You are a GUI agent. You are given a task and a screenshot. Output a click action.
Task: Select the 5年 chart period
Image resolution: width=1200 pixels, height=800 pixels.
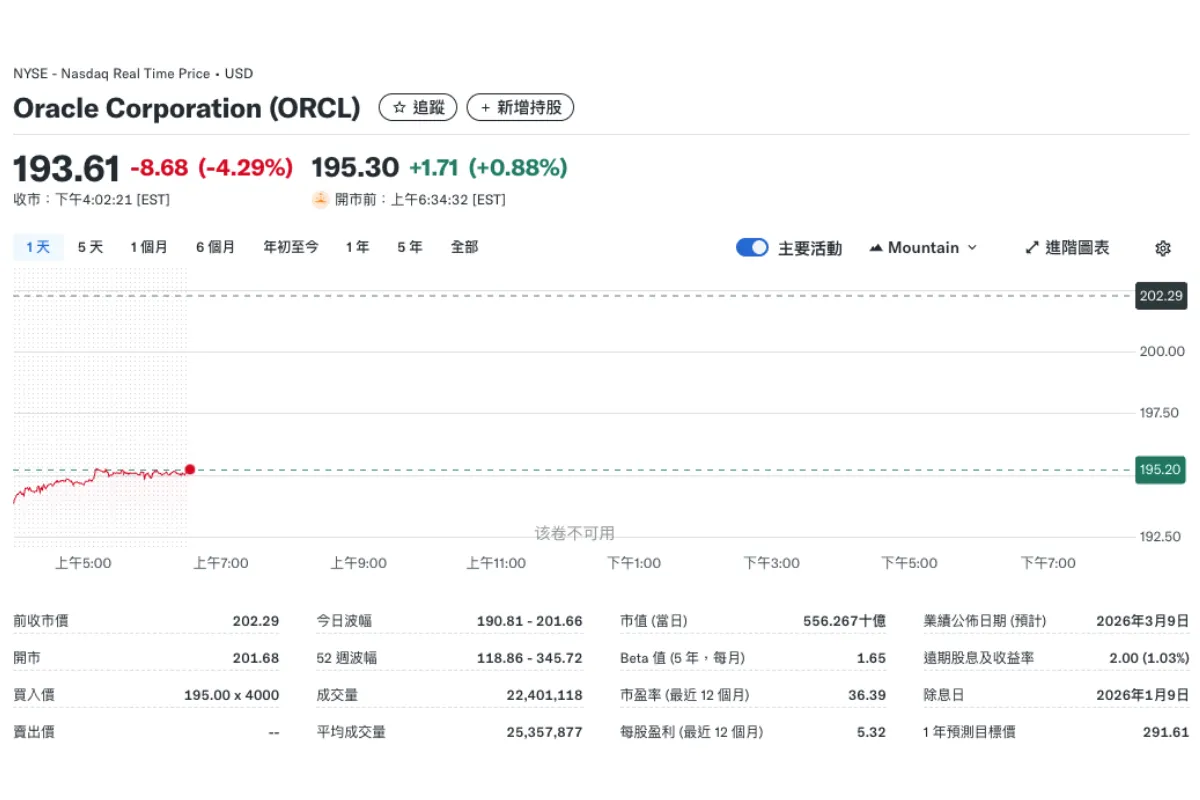click(x=409, y=246)
